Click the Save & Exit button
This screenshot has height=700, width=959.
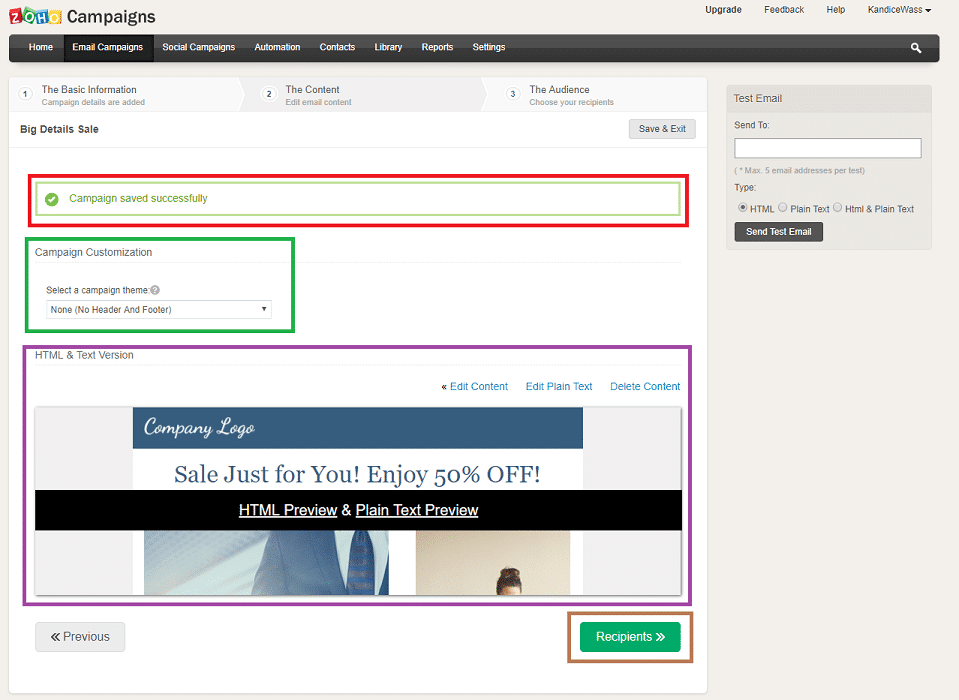pos(662,129)
